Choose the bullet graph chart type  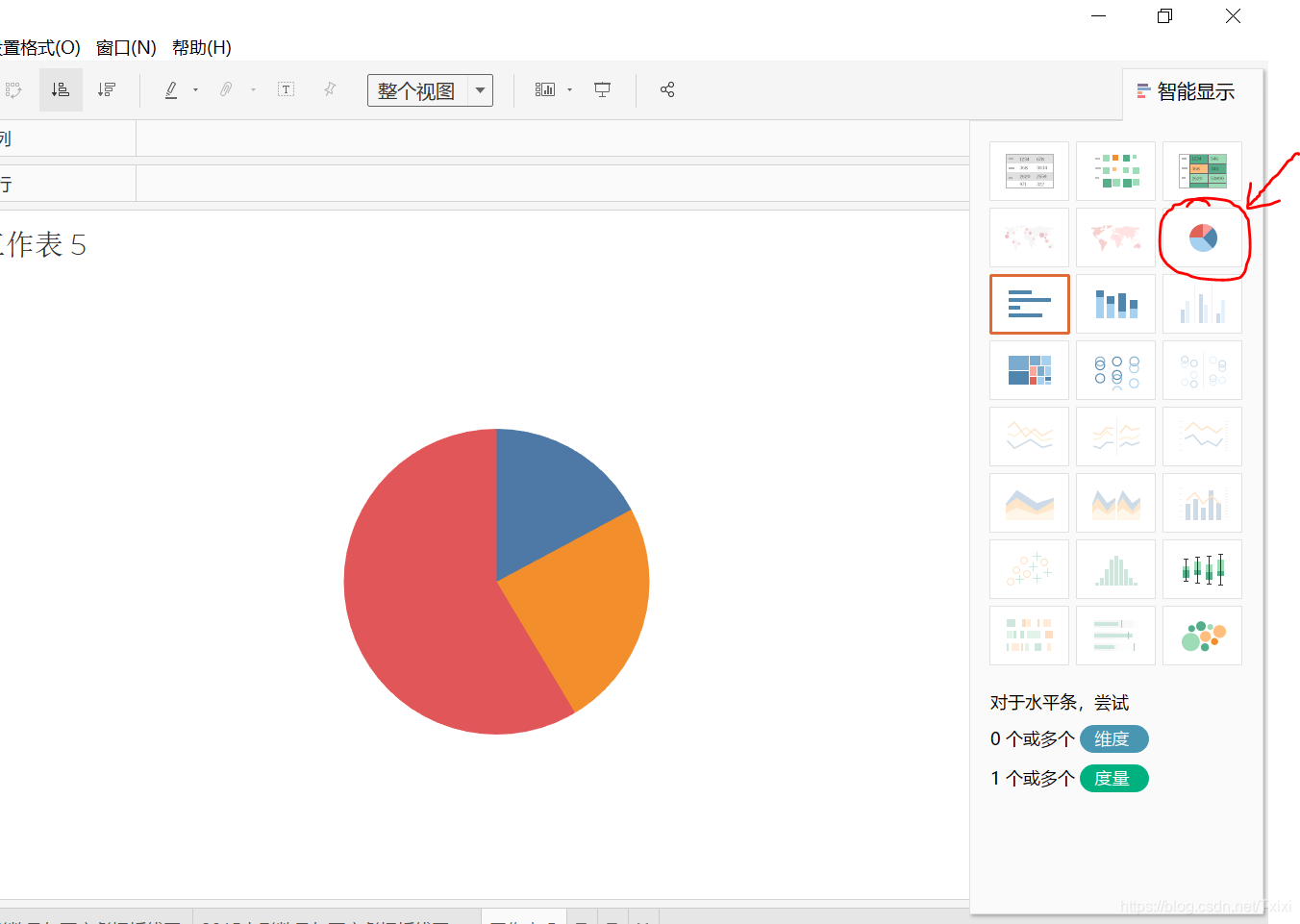point(1115,636)
